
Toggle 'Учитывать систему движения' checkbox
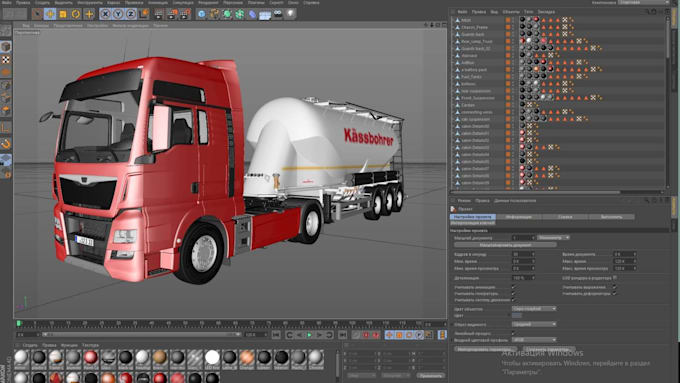click(513, 300)
